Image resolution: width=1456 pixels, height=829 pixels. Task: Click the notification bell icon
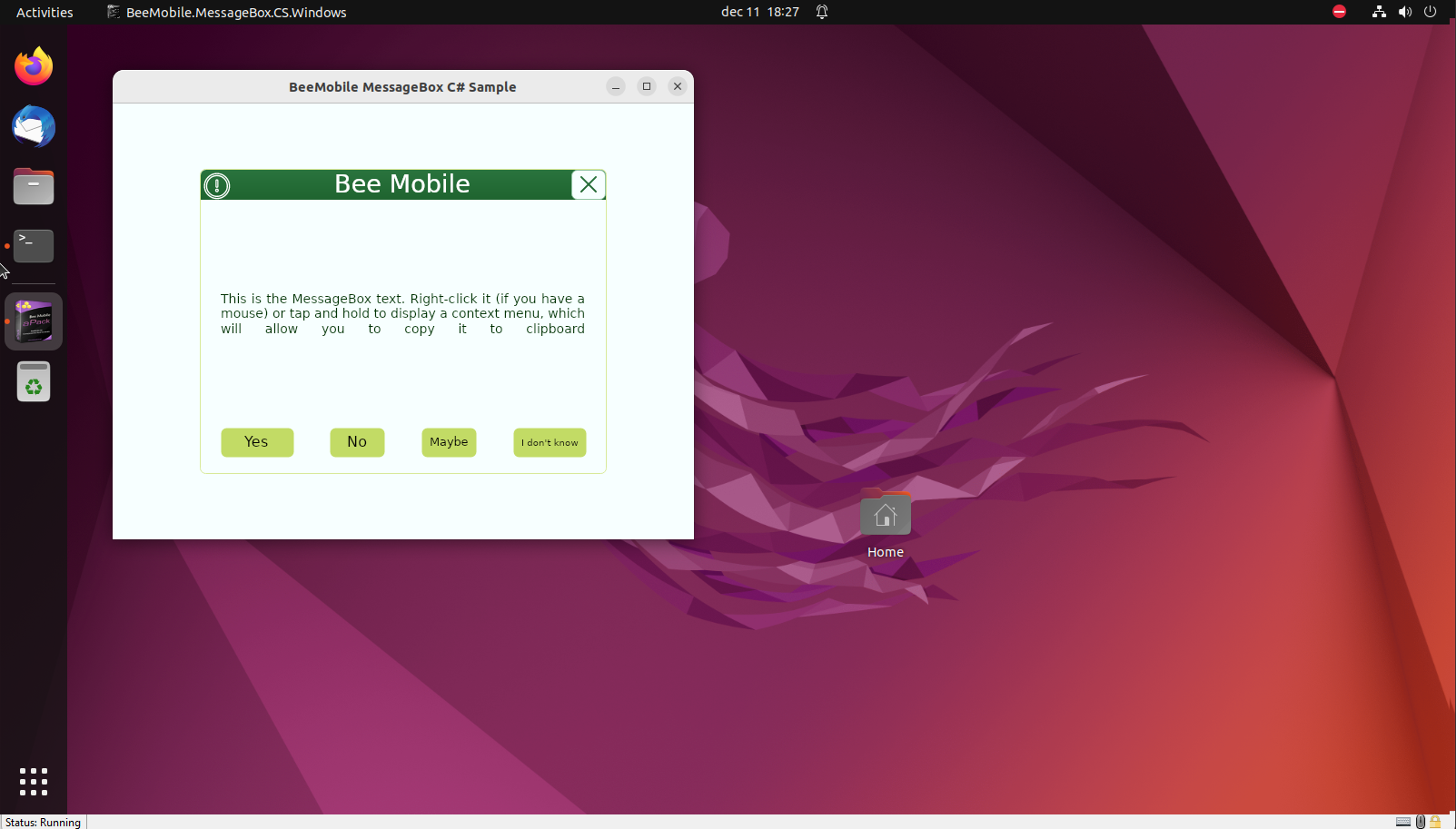[822, 12]
